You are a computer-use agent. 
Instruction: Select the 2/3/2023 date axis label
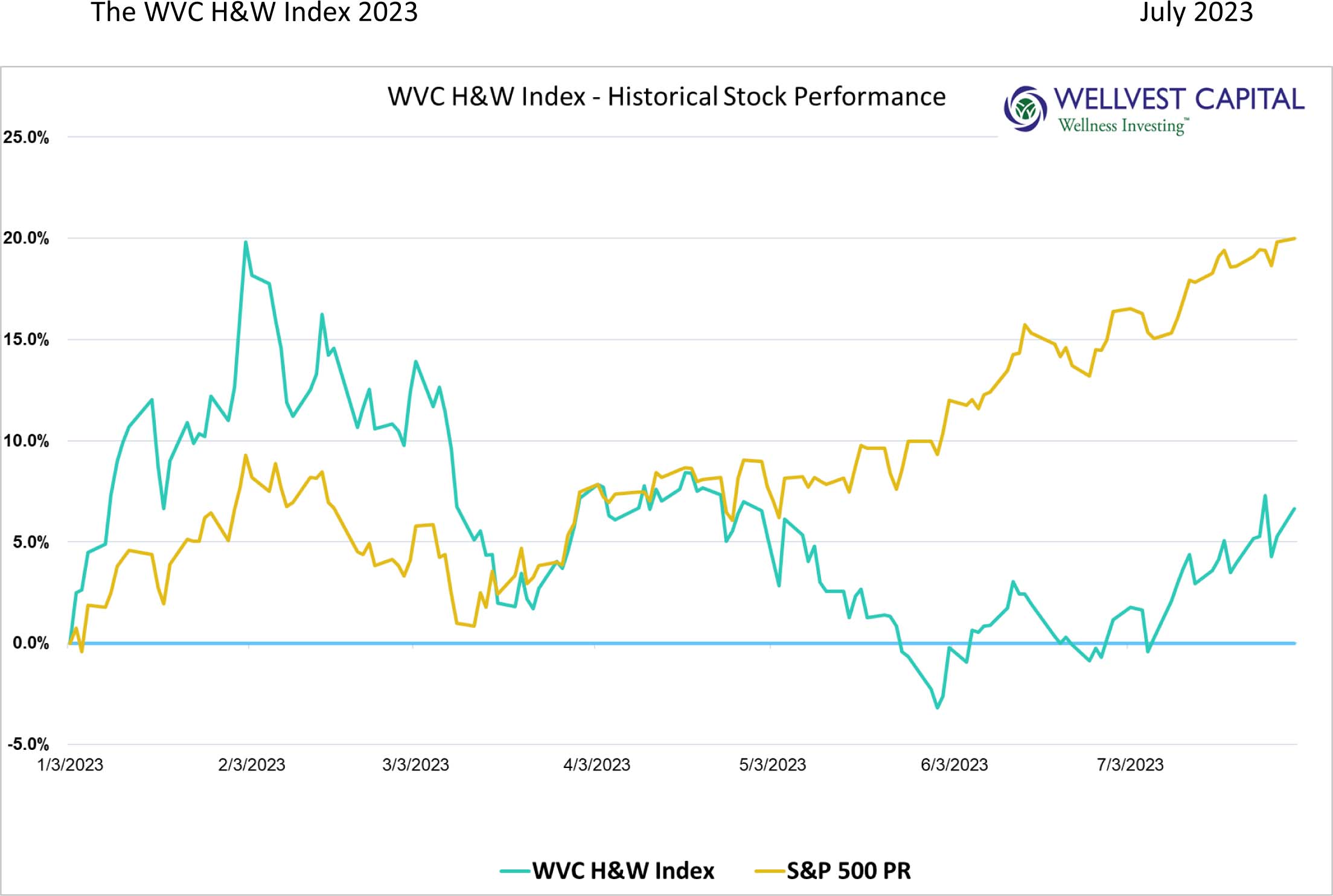[x=251, y=765]
